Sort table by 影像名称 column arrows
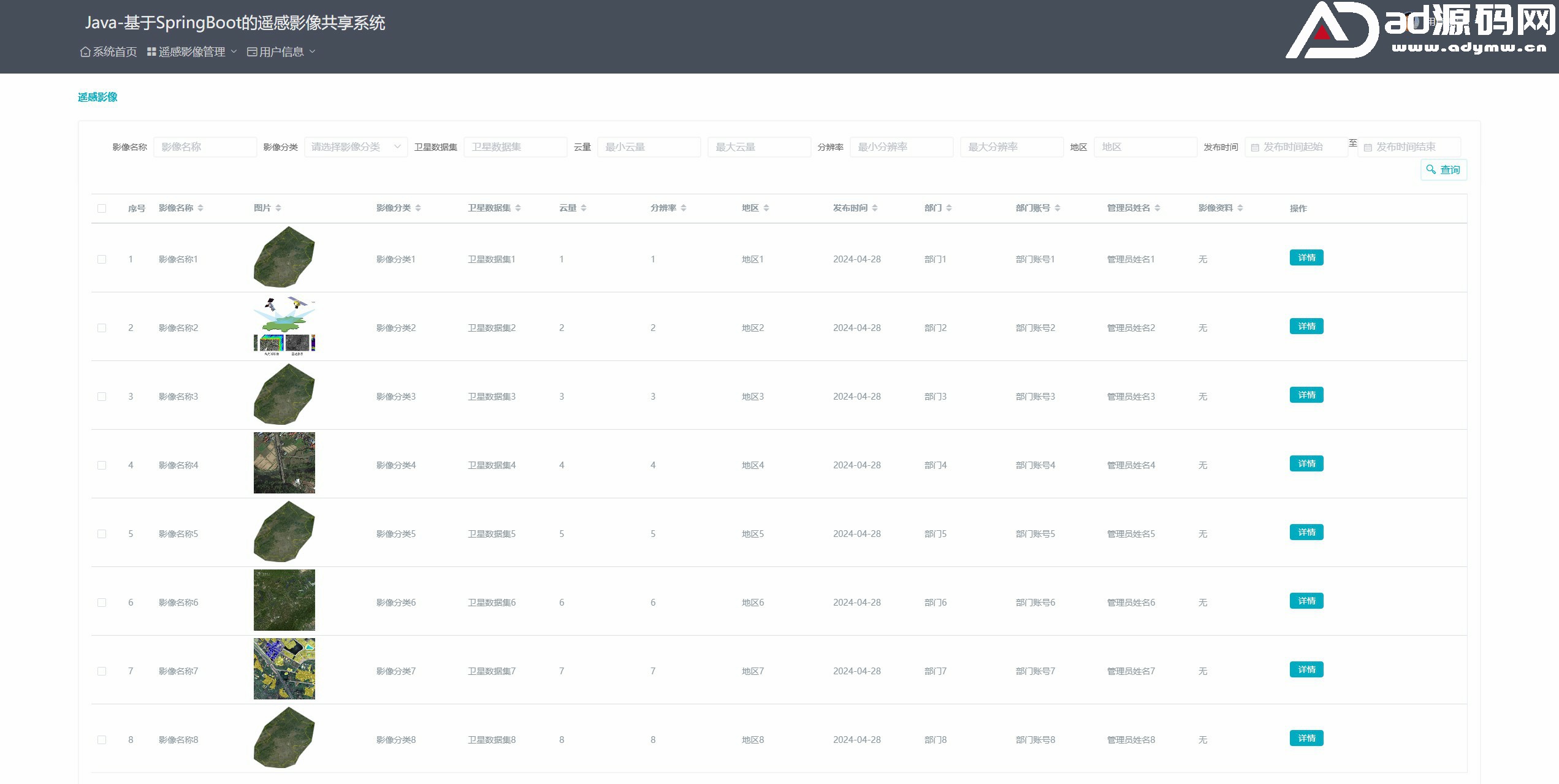Screen dimensions: 1559x784 (200, 208)
